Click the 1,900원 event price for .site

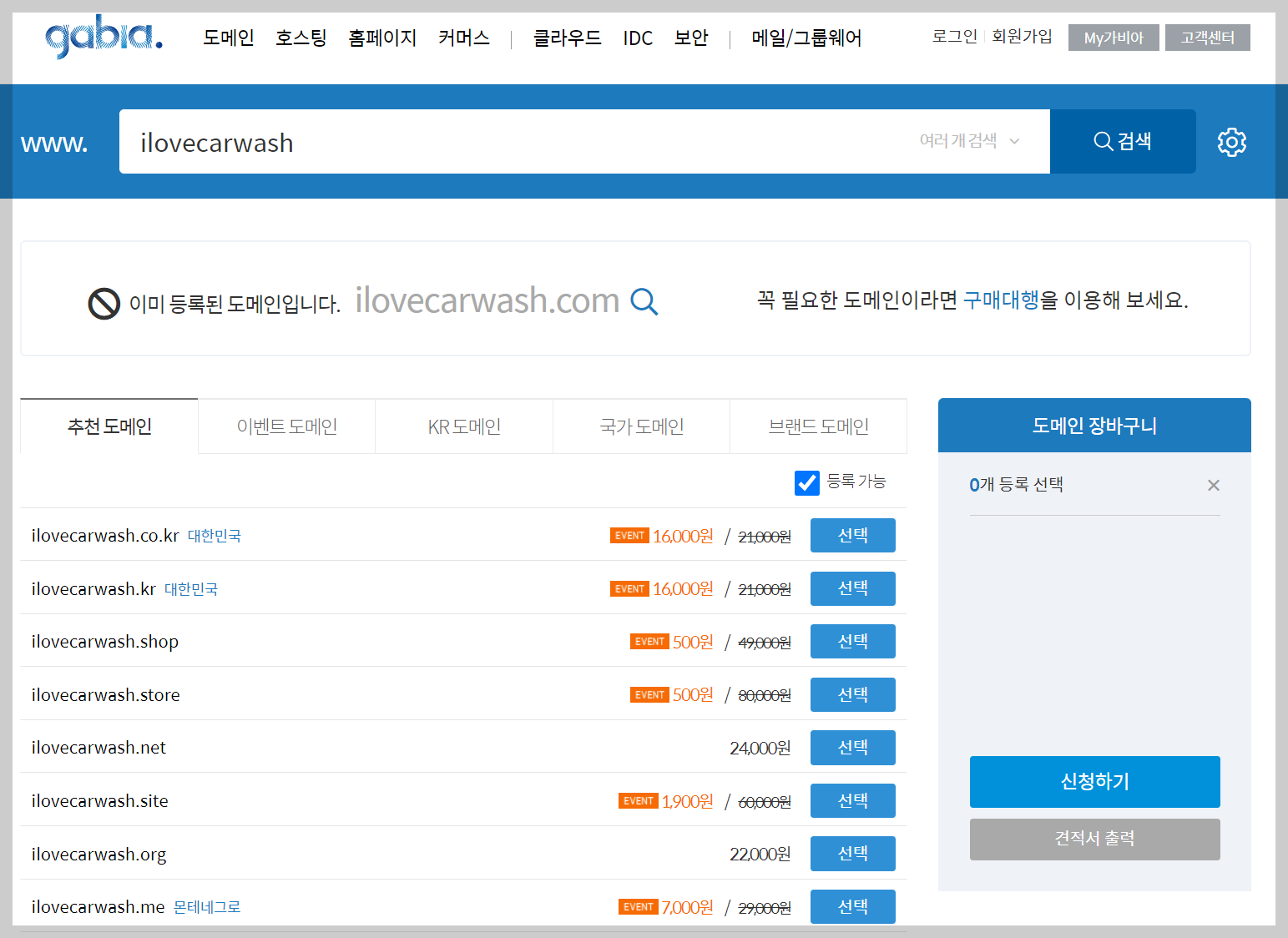(x=687, y=802)
